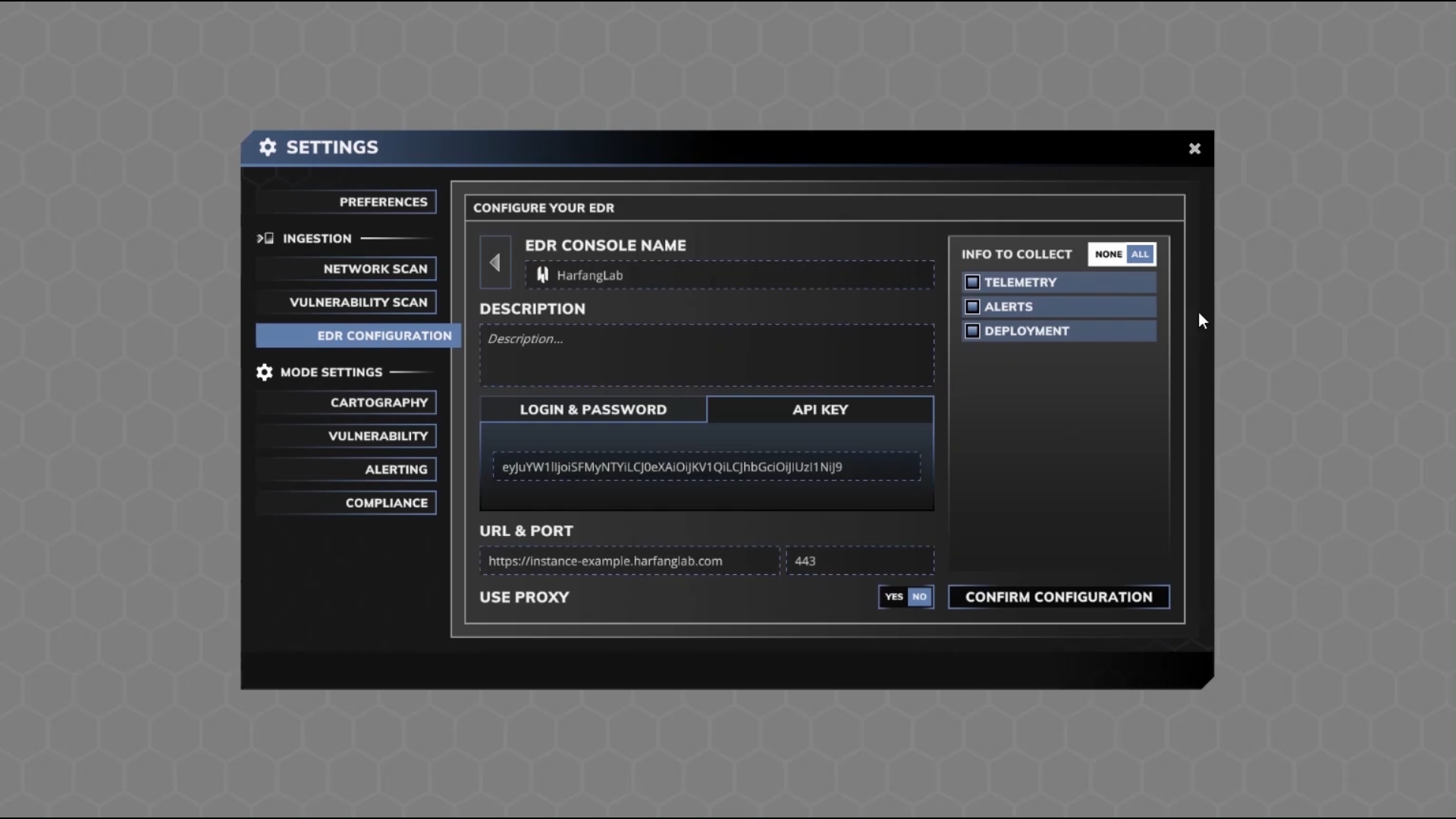Image resolution: width=1456 pixels, height=819 pixels.
Task: Open the Network Scan settings
Action: click(347, 268)
